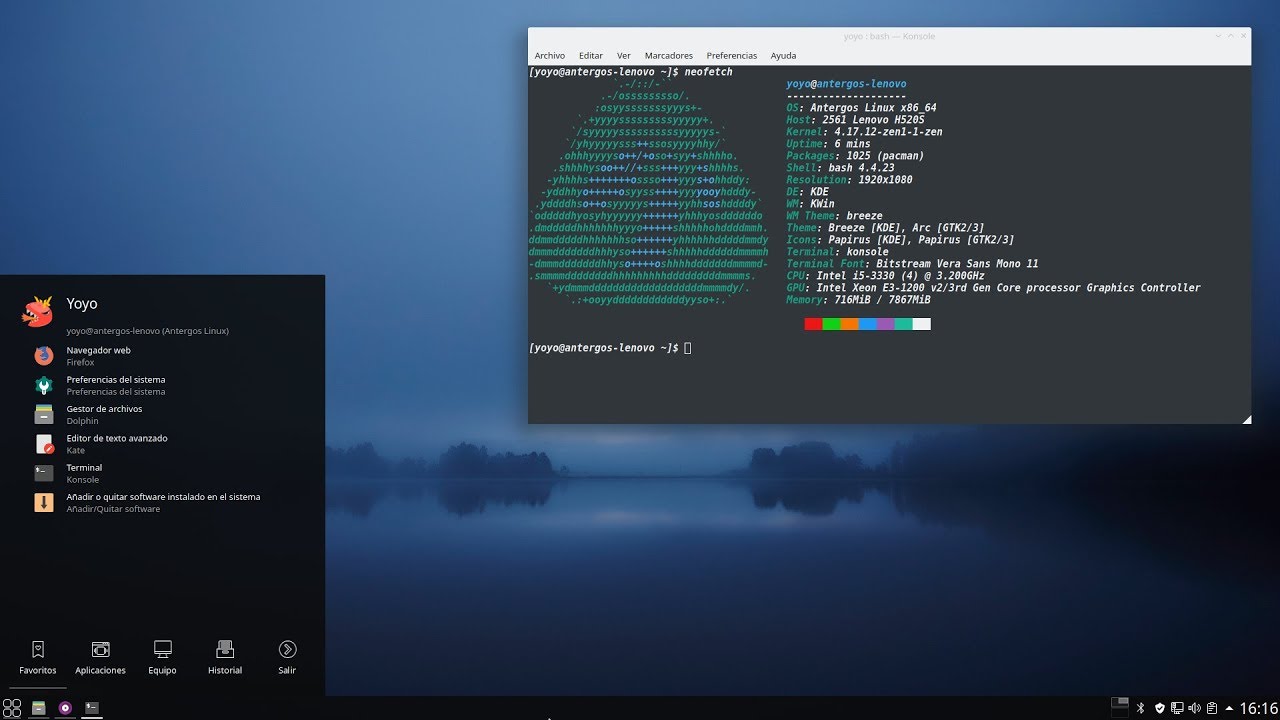The image size is (1280, 720).
Task: Open the clipboard tray icon
Action: click(x=1211, y=708)
